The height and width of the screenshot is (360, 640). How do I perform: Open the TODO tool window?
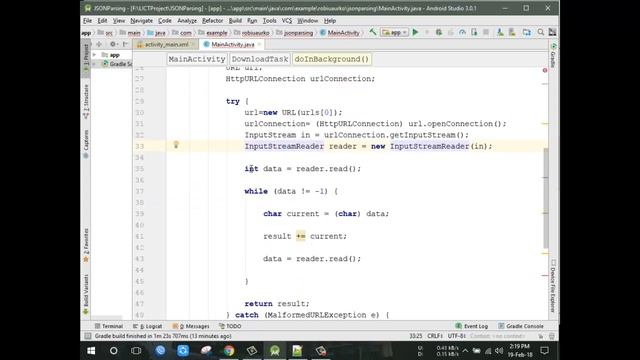(x=230, y=326)
